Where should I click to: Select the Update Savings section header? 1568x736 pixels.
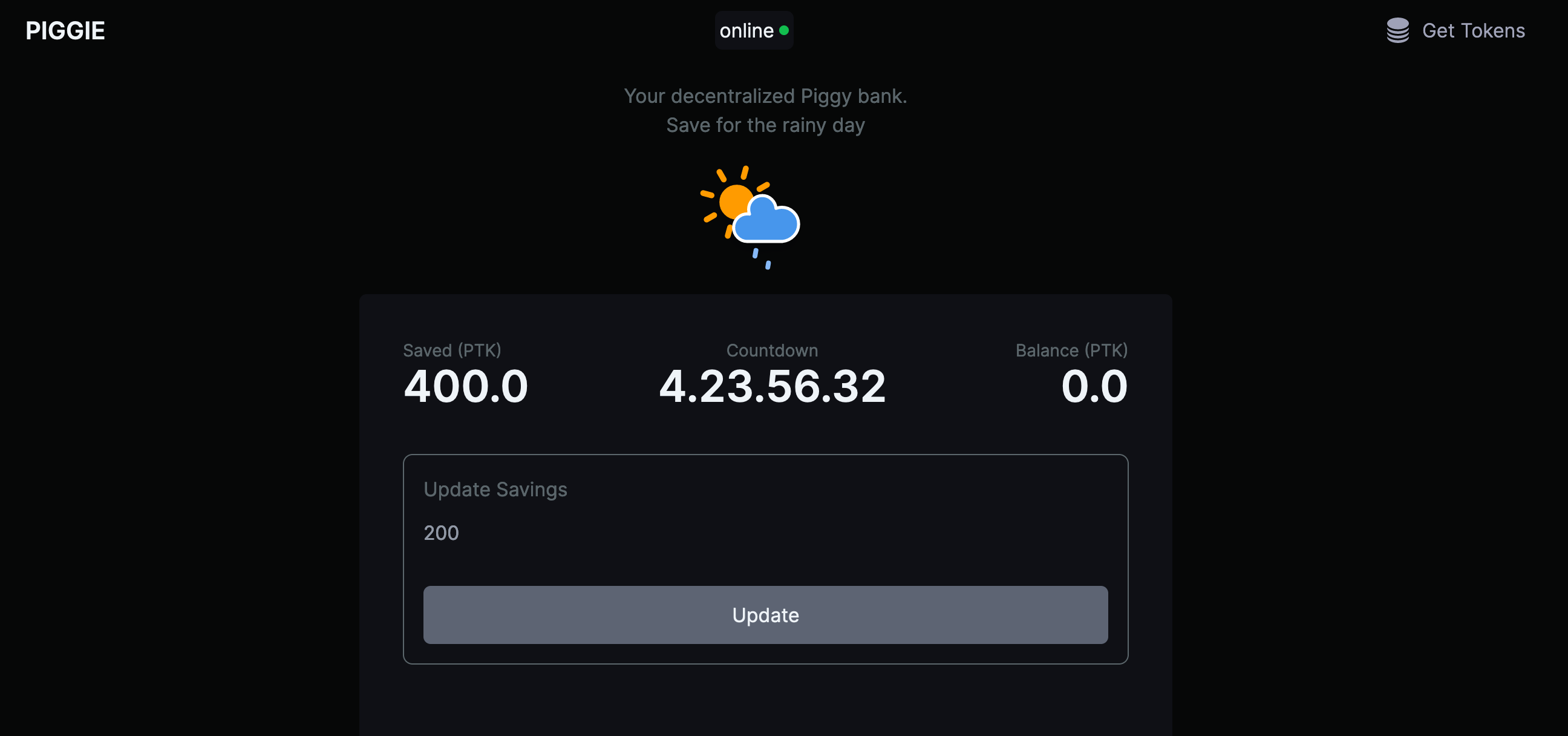495,489
